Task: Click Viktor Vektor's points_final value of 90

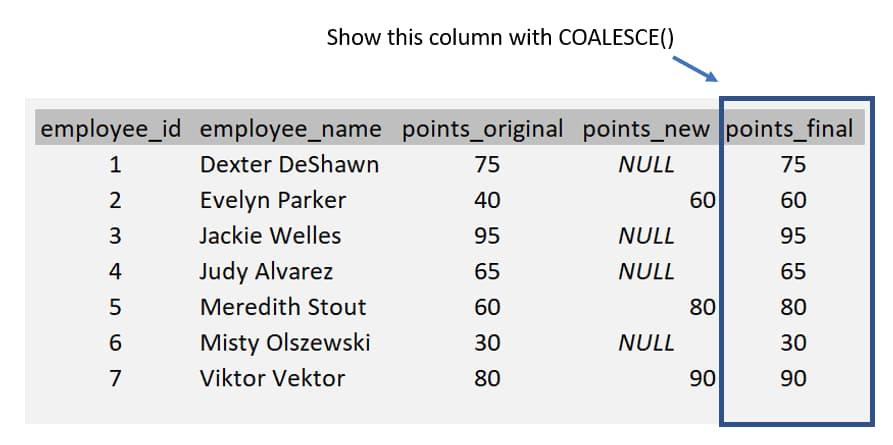Action: (x=793, y=378)
